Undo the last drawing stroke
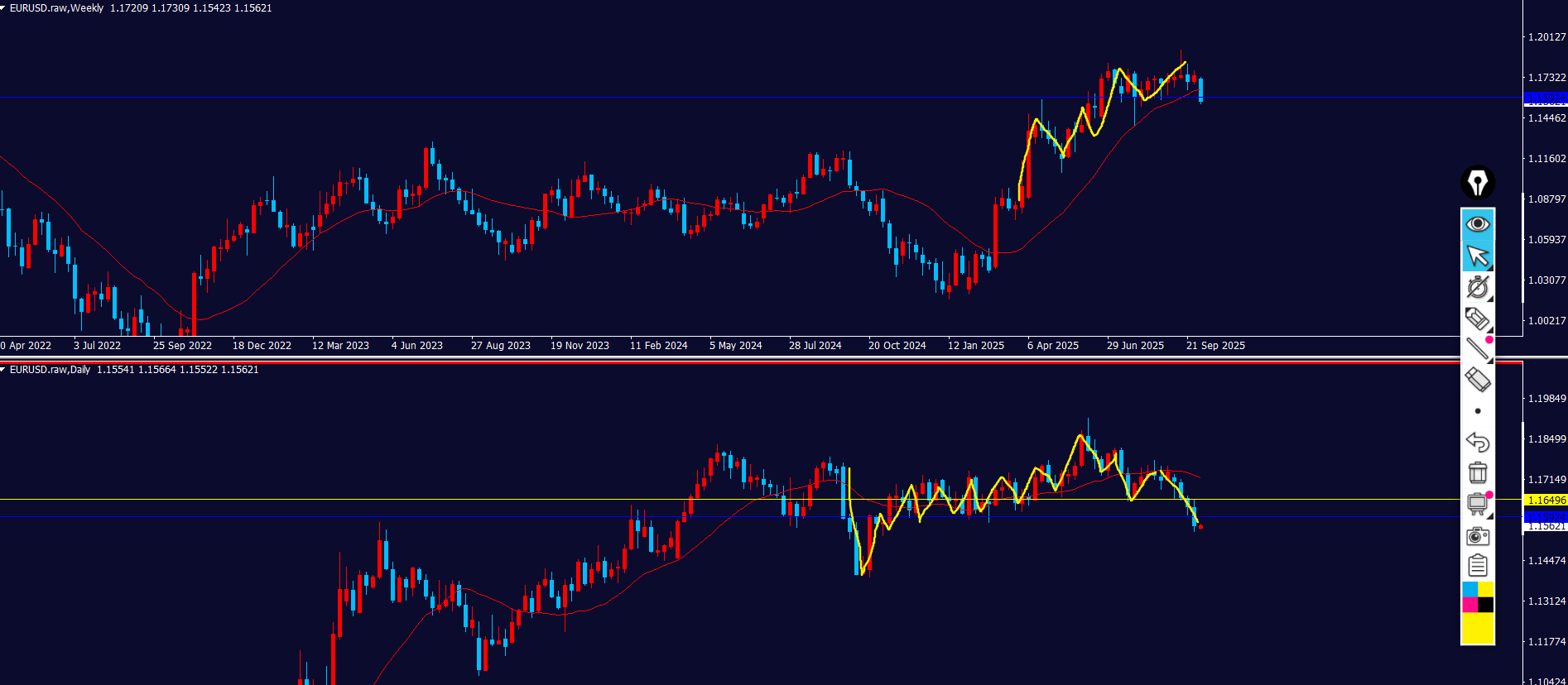This screenshot has width=1568, height=685. [1477, 442]
